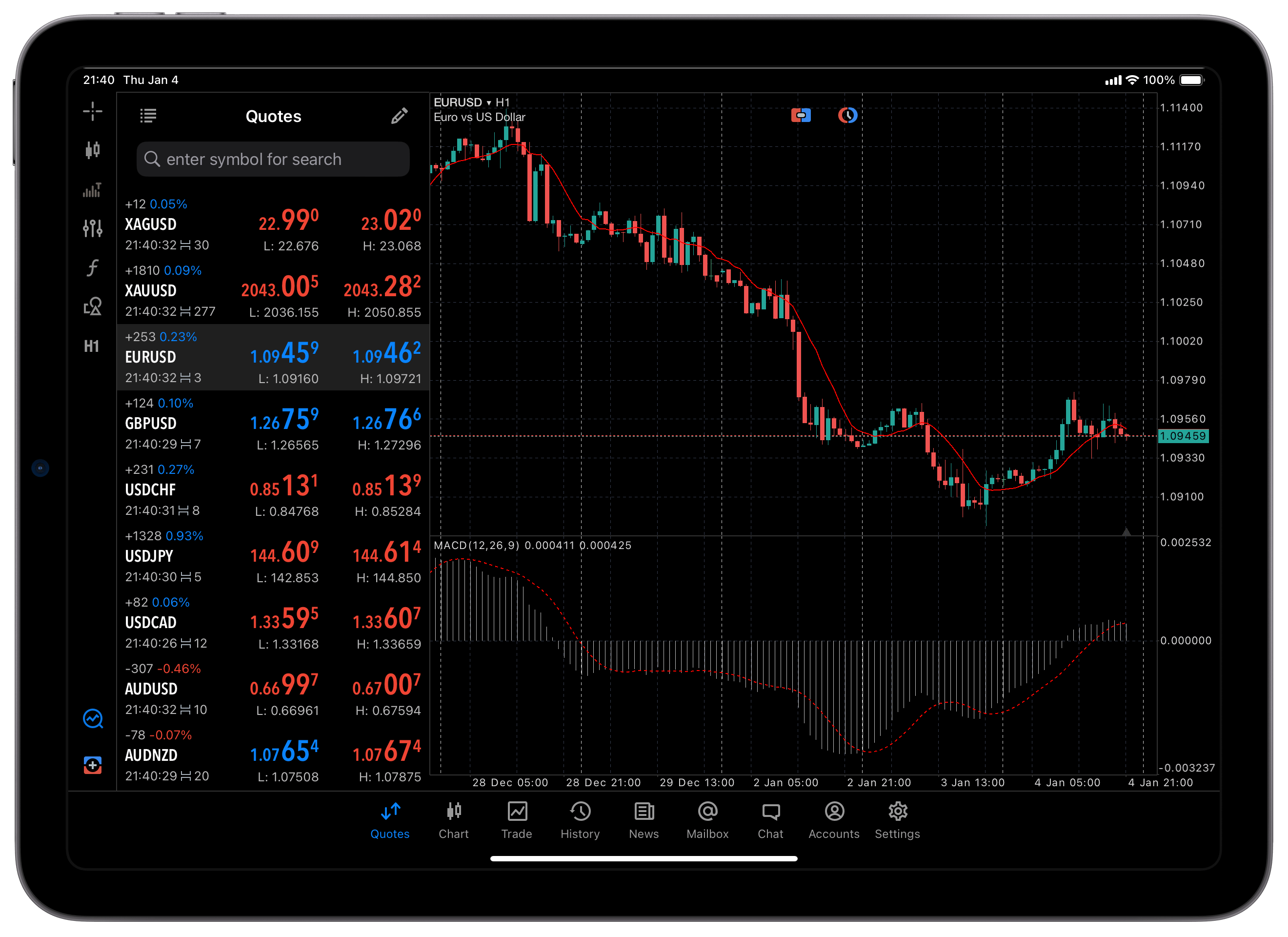The width and height of the screenshot is (1288, 937).
Task: Tap GBPUSD bid price 1.26759
Action: [284, 420]
